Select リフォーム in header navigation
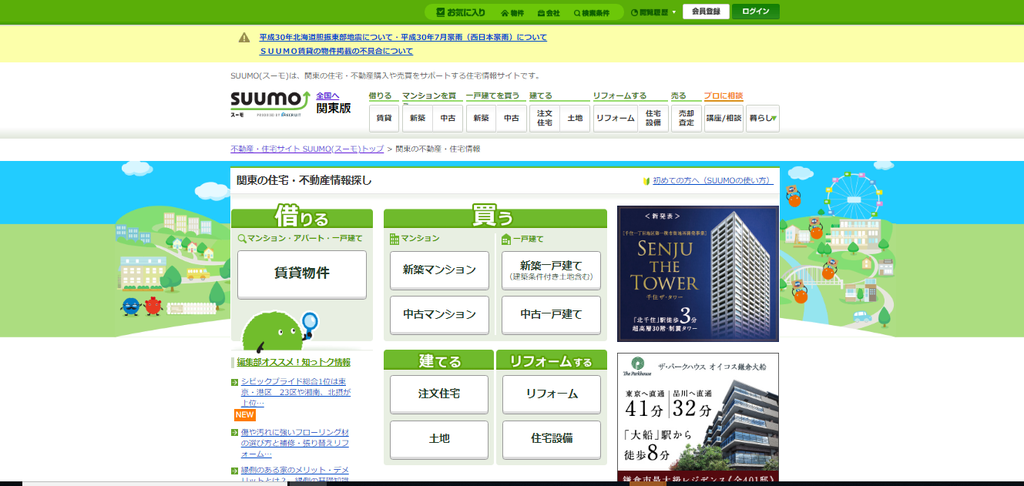The width and height of the screenshot is (1024, 486). (x=615, y=119)
